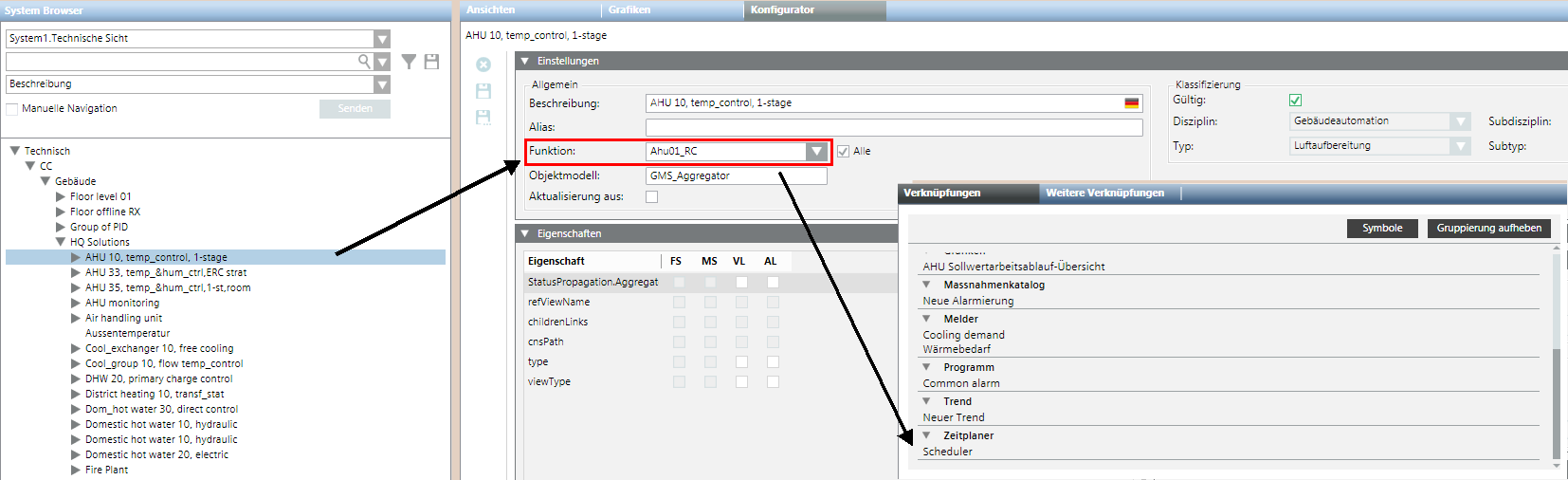The image size is (1568, 480).
Task: Open the Funktion dropdown showing Ahu01_RC
Action: tap(816, 152)
